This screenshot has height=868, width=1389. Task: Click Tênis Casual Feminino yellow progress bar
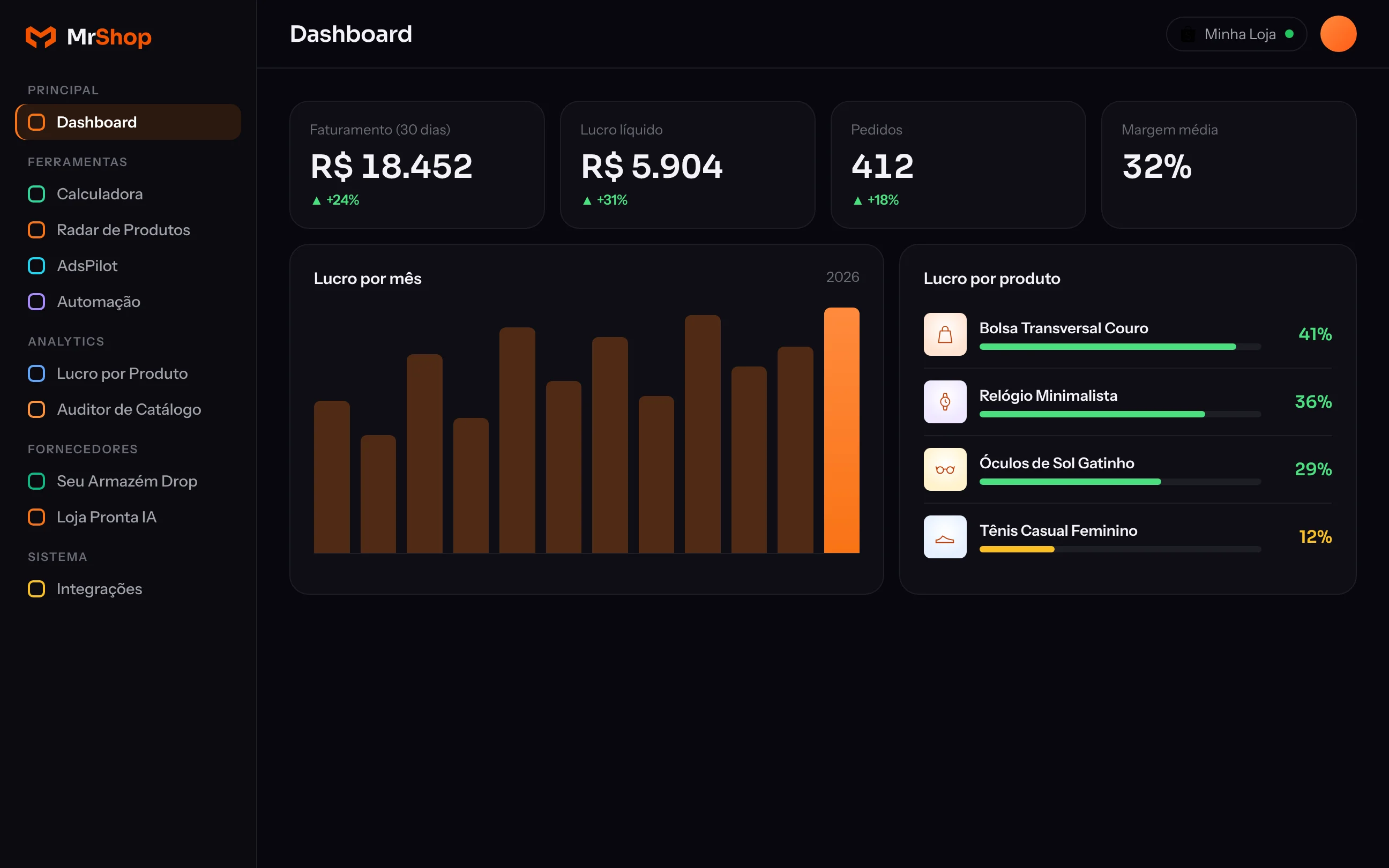coord(1017,549)
